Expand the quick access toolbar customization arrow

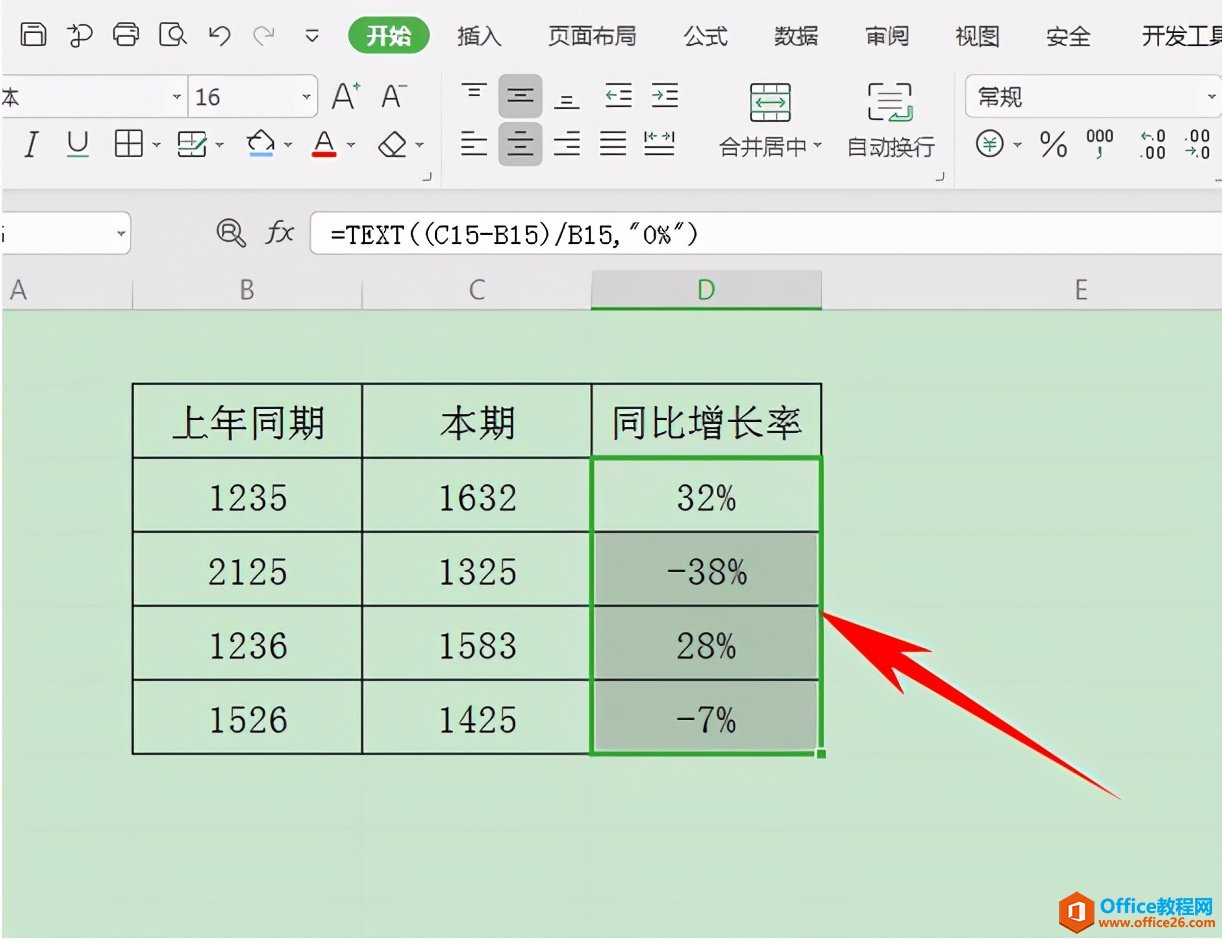click(312, 37)
